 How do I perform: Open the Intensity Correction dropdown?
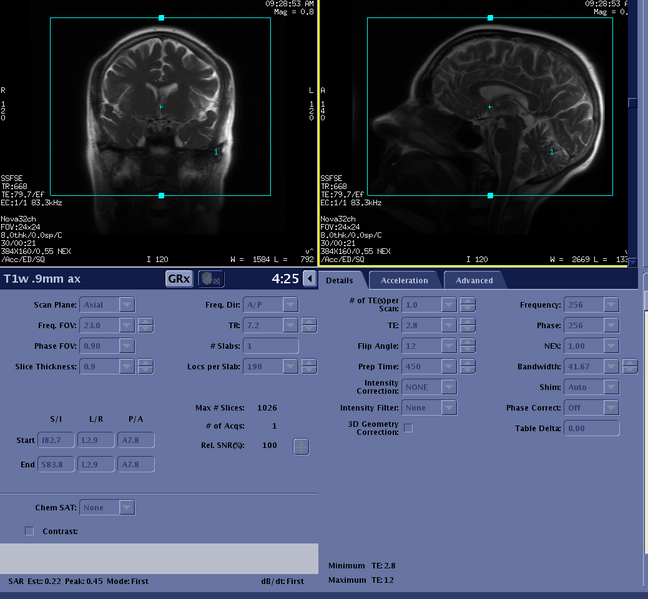pos(449,387)
